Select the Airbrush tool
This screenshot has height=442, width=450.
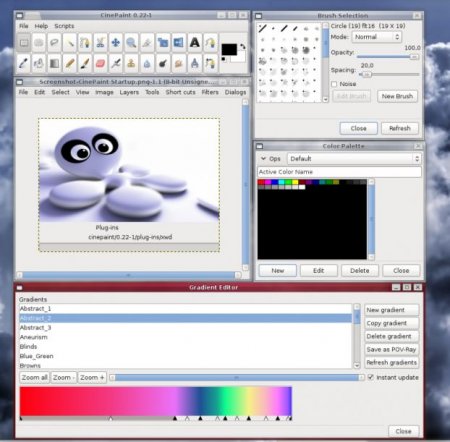point(116,63)
